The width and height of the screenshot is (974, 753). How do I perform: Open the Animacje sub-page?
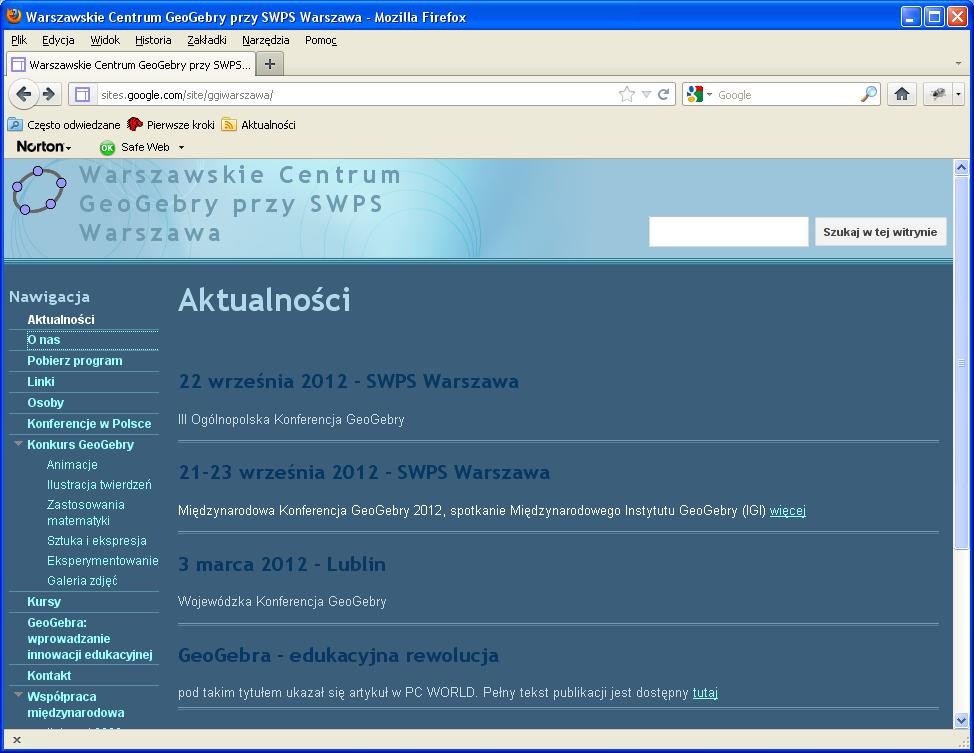tap(72, 465)
